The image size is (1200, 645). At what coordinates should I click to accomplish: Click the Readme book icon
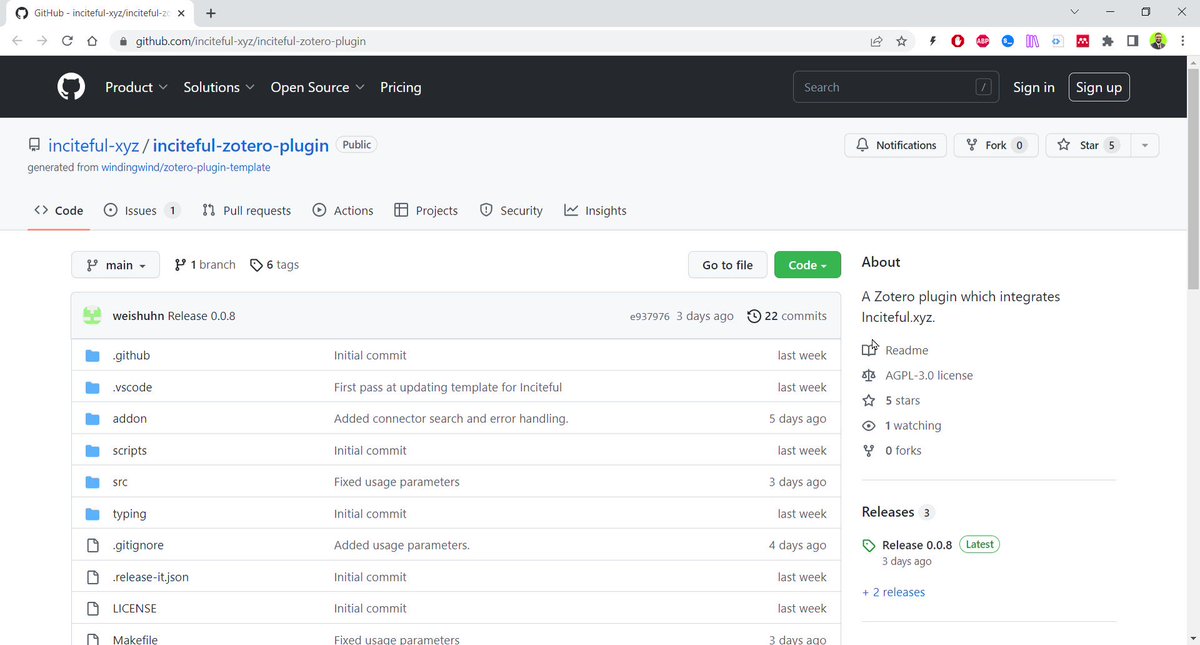pyautogui.click(x=869, y=350)
